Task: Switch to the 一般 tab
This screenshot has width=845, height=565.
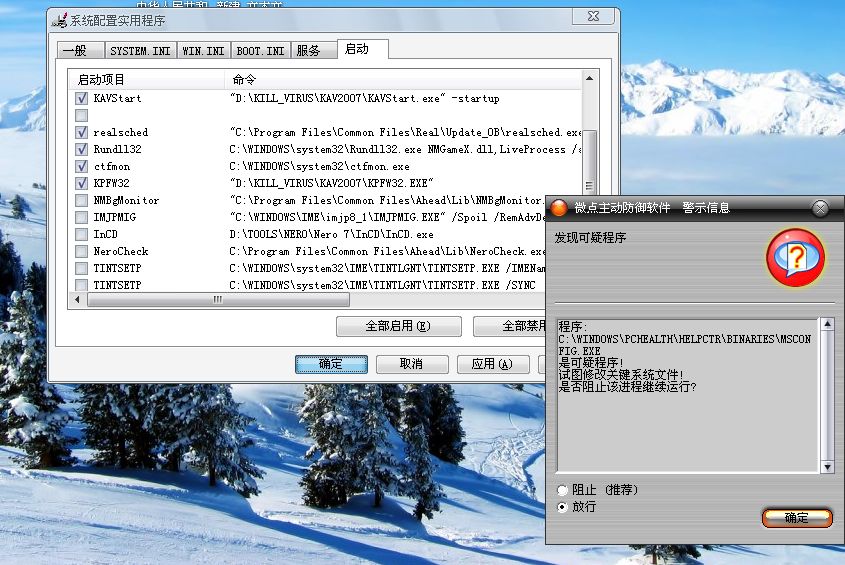Action: [x=80, y=50]
